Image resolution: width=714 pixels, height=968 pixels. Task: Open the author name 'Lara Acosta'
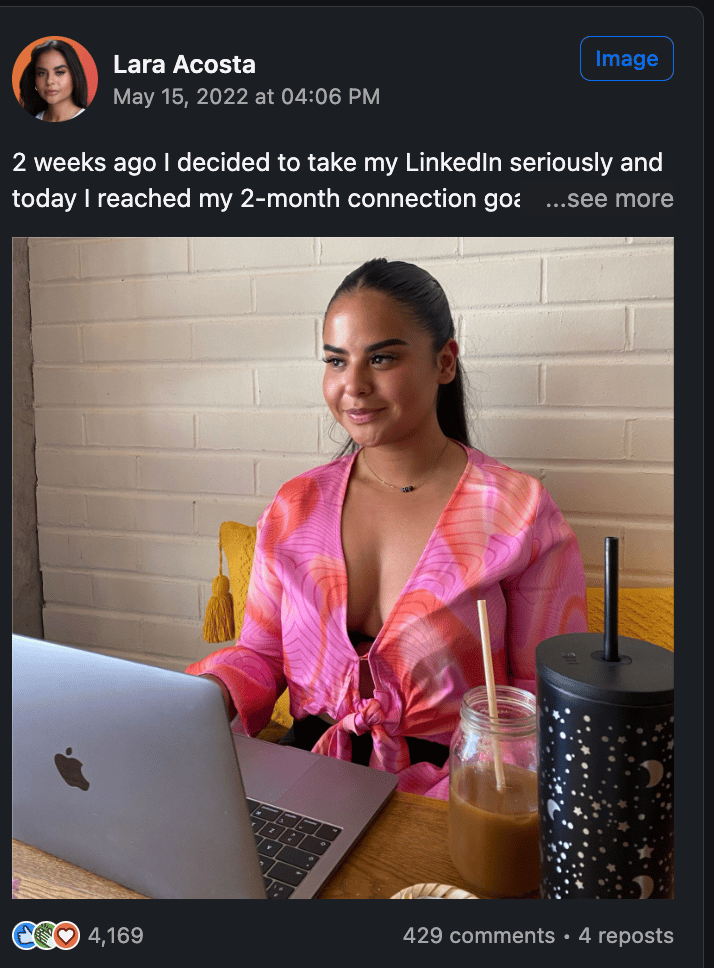coord(184,64)
